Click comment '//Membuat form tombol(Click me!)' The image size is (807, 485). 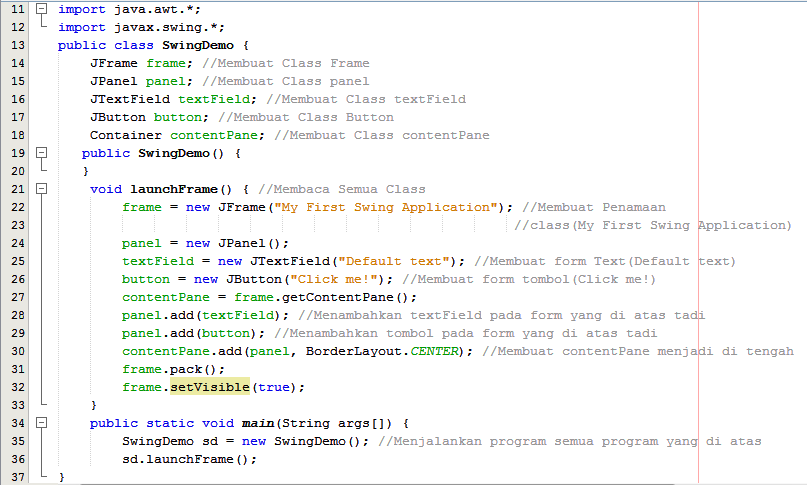point(529,280)
